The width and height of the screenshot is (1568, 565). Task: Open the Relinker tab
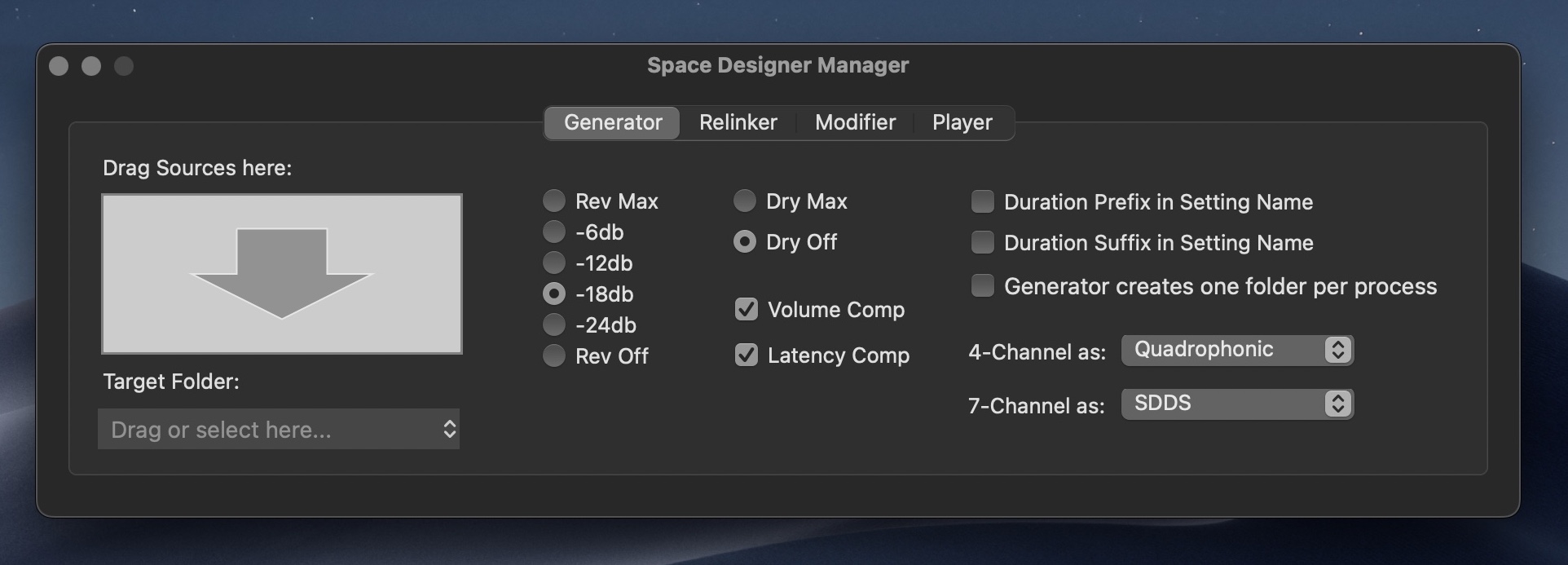pyautogui.click(x=738, y=123)
